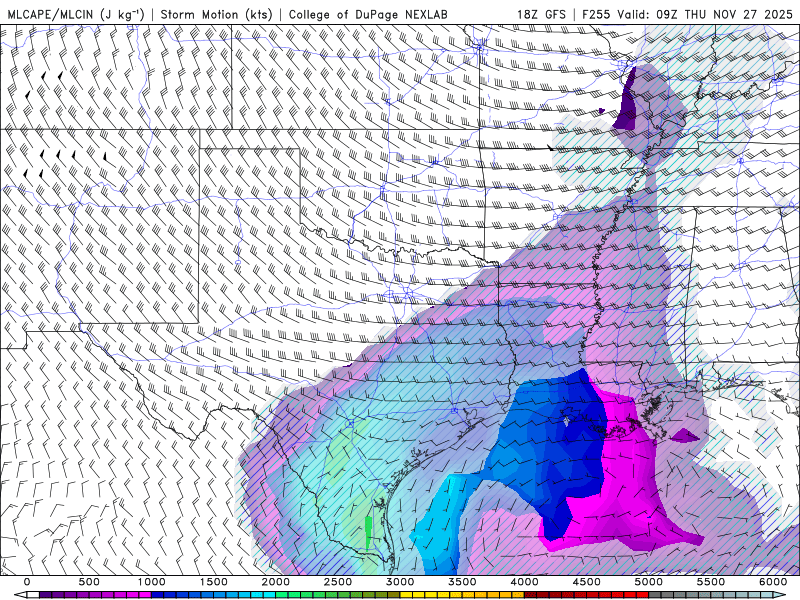Click the 18Z GFS model run label
Viewport: 800px width, 600px height.
click(541, 14)
